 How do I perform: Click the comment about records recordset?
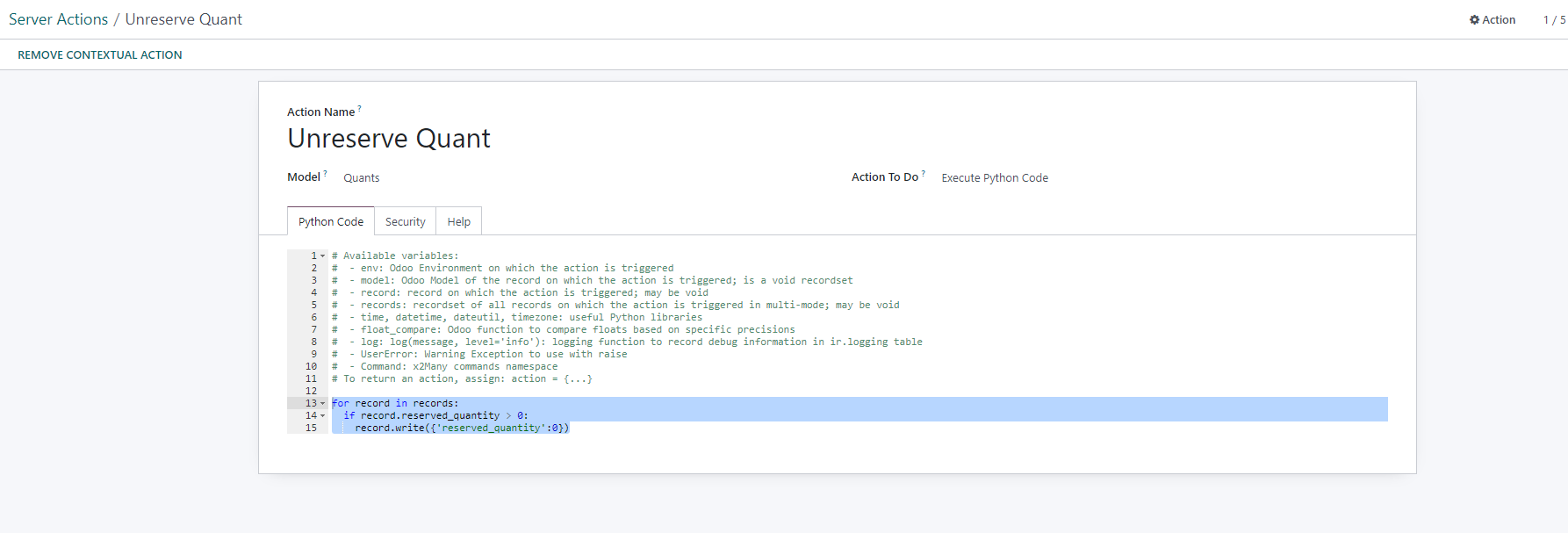pos(615,305)
